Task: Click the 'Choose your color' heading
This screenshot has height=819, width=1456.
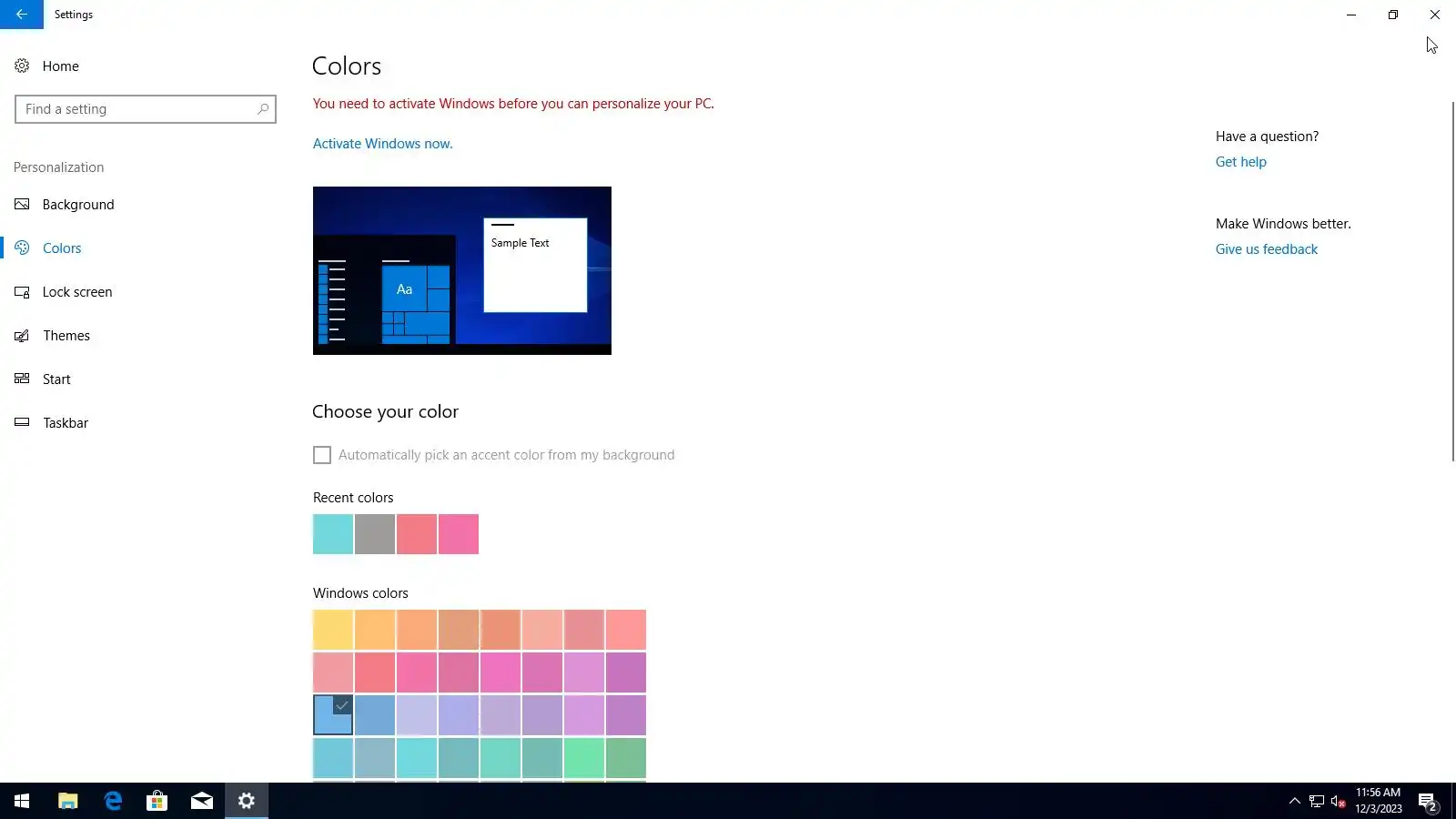Action: coord(385,411)
